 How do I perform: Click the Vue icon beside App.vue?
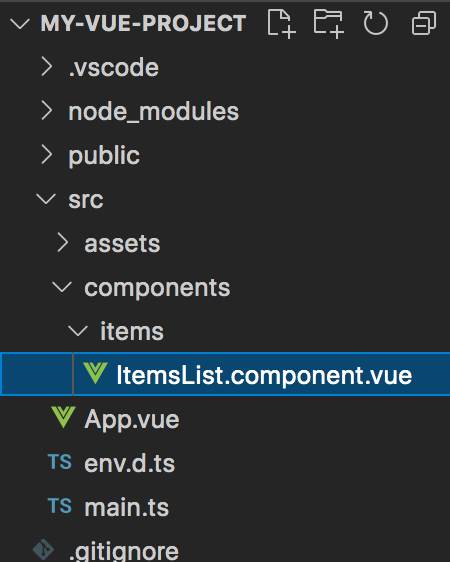tap(63, 417)
